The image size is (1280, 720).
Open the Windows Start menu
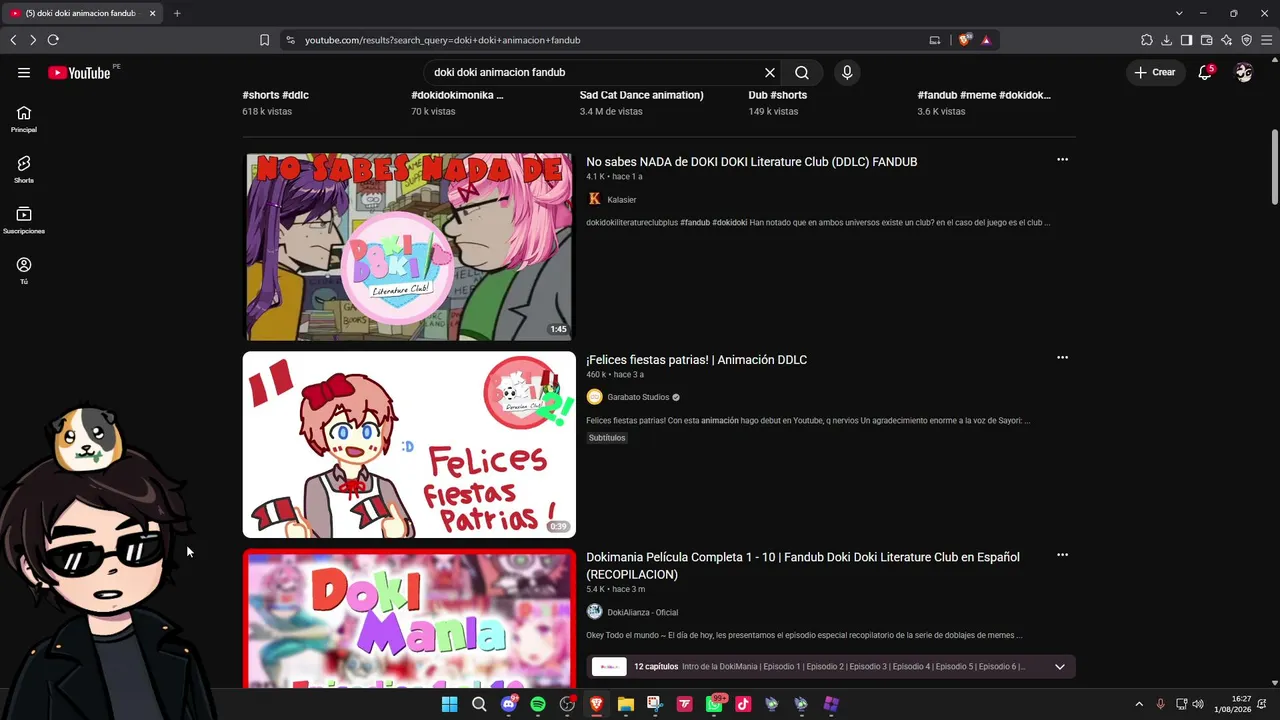coord(450,704)
